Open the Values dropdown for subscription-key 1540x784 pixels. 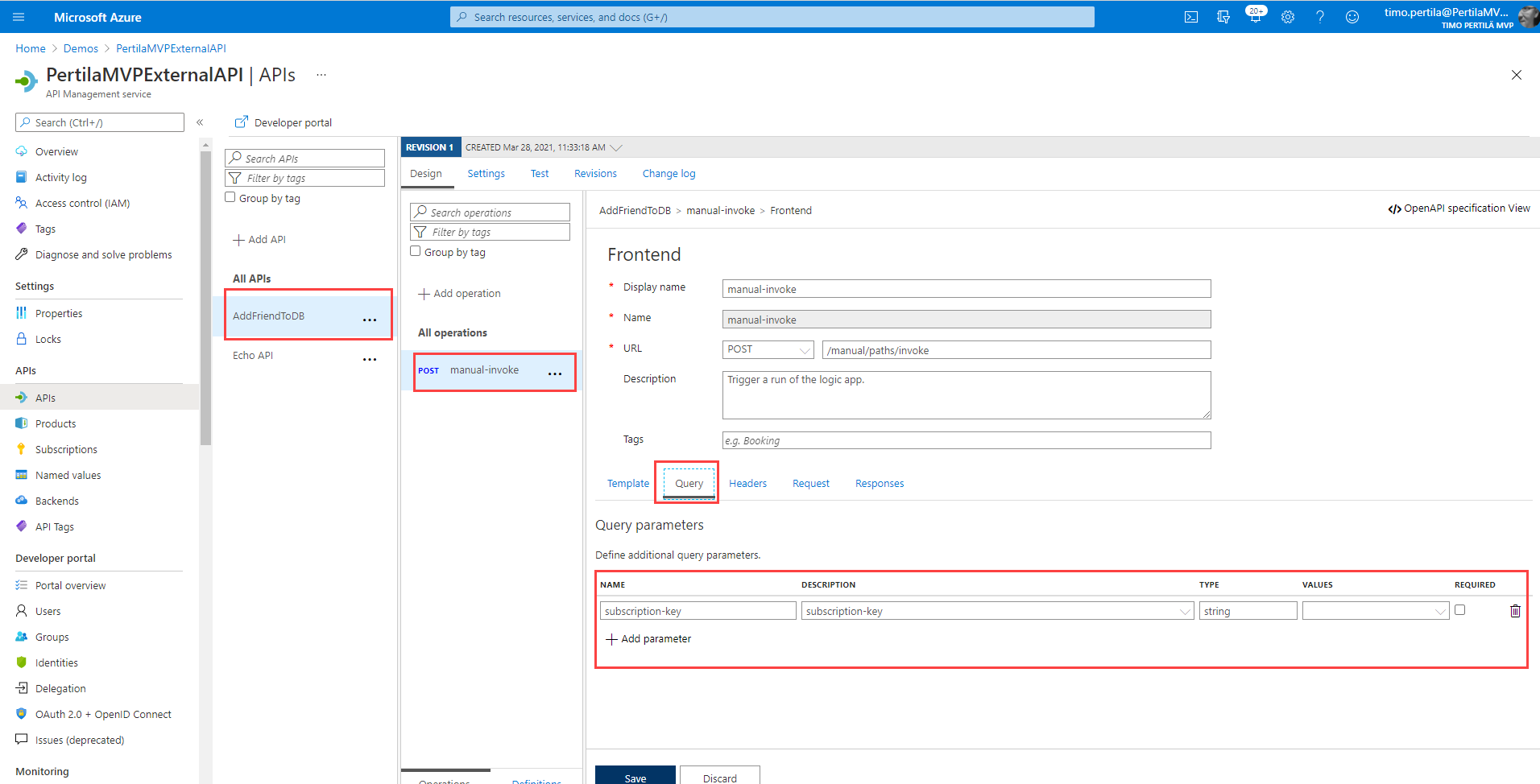[1375, 612]
